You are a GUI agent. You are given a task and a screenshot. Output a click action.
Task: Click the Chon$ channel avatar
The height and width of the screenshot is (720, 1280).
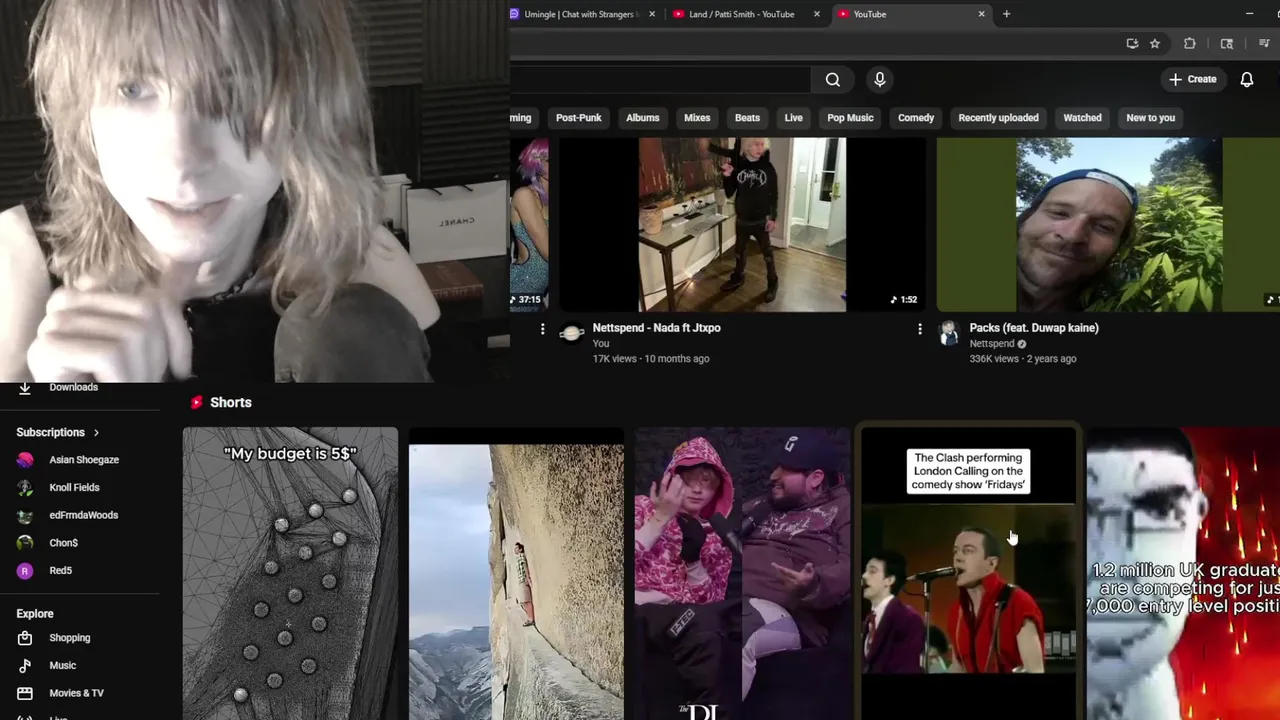(x=25, y=543)
